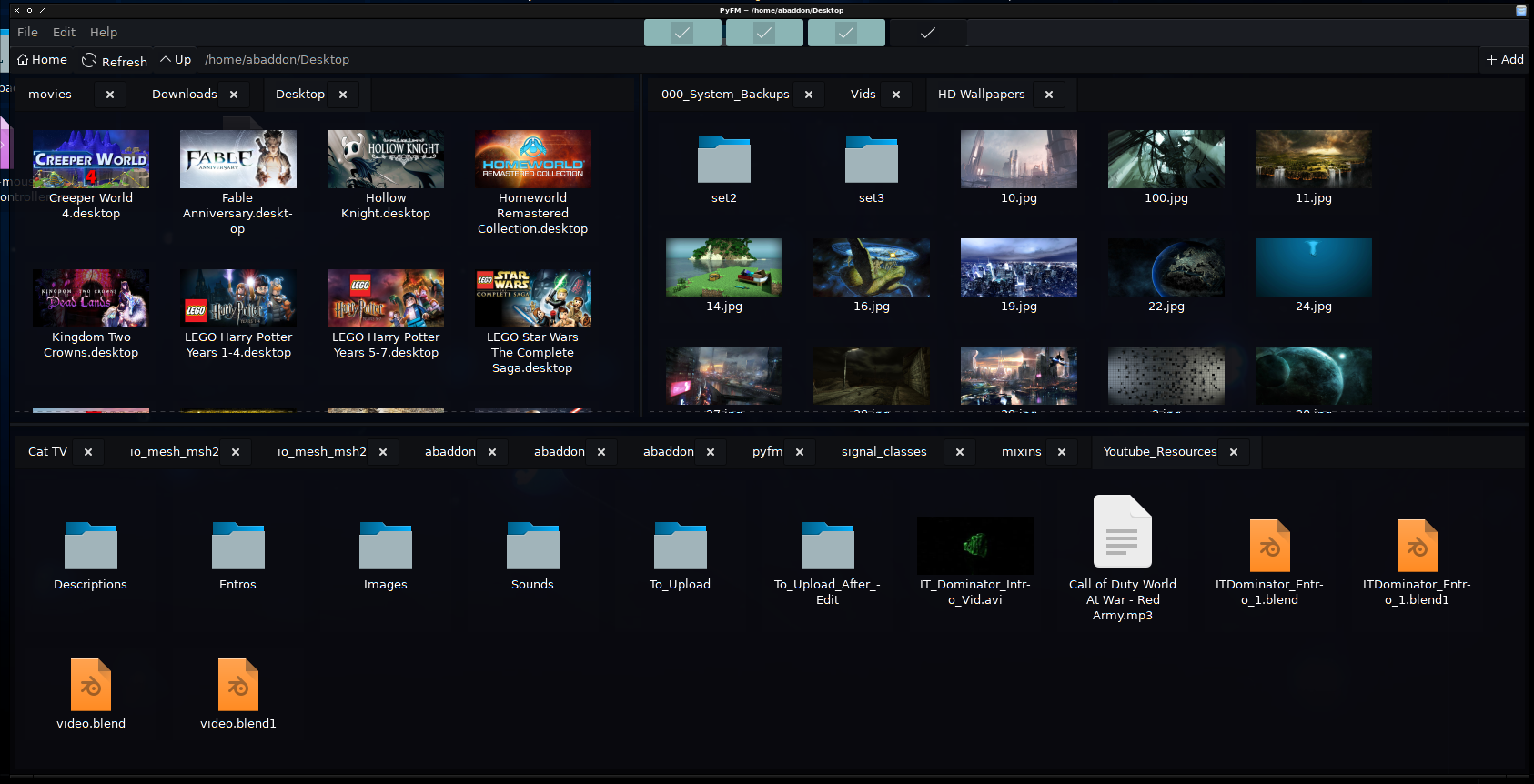This screenshot has width=1534, height=784.
Task: Switch to the mixins tab
Action: tap(1022, 452)
